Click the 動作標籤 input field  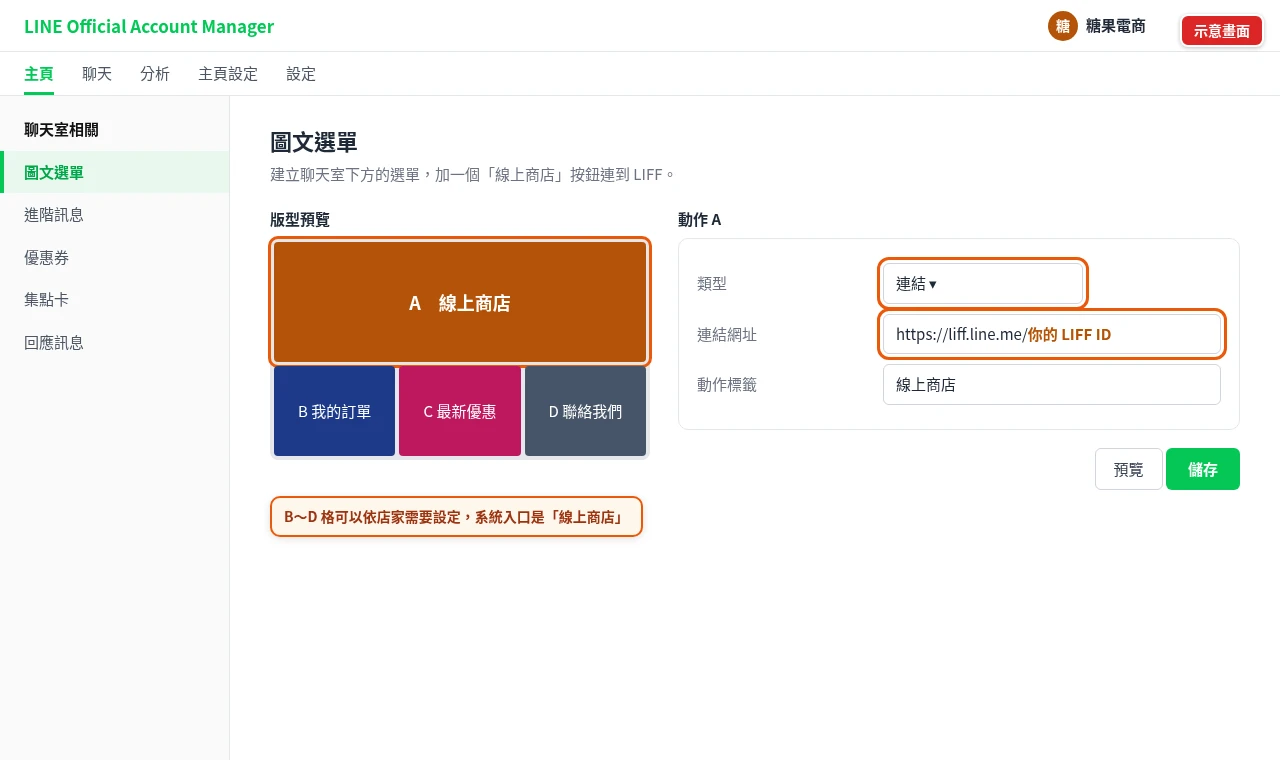tap(1052, 384)
